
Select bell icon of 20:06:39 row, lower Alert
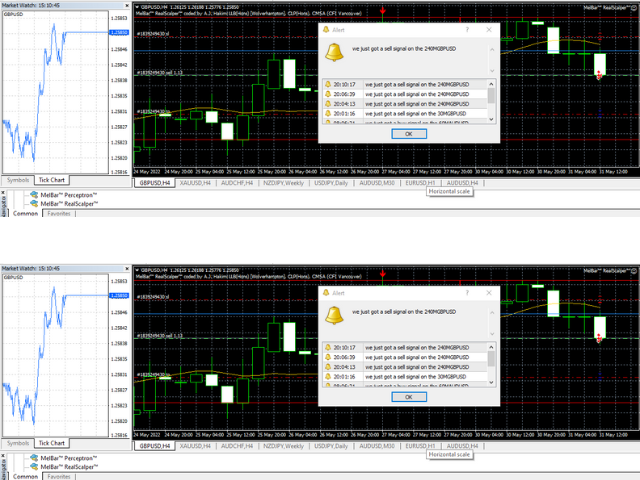click(x=328, y=358)
